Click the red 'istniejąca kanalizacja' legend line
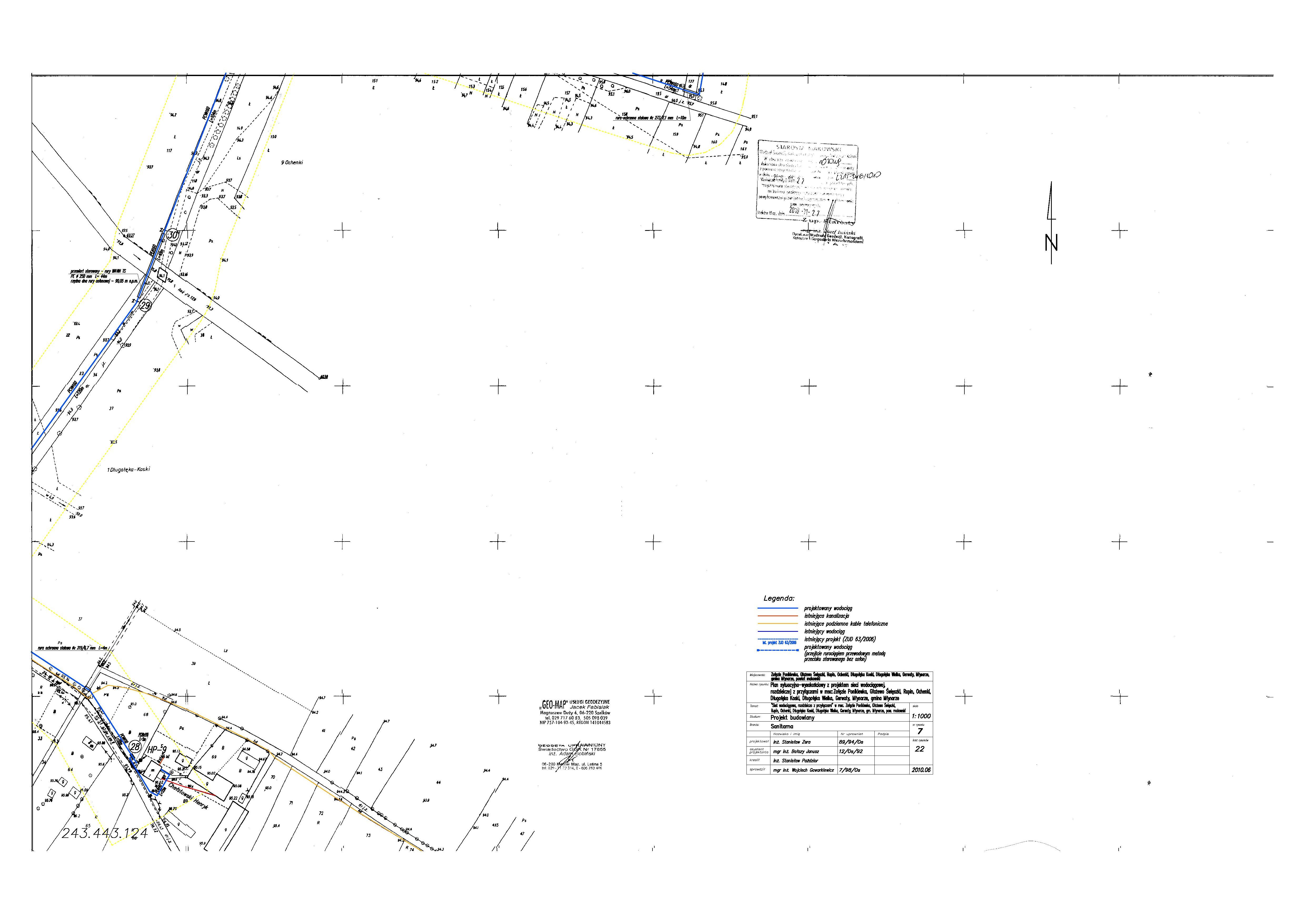1305x924 pixels. tap(777, 616)
